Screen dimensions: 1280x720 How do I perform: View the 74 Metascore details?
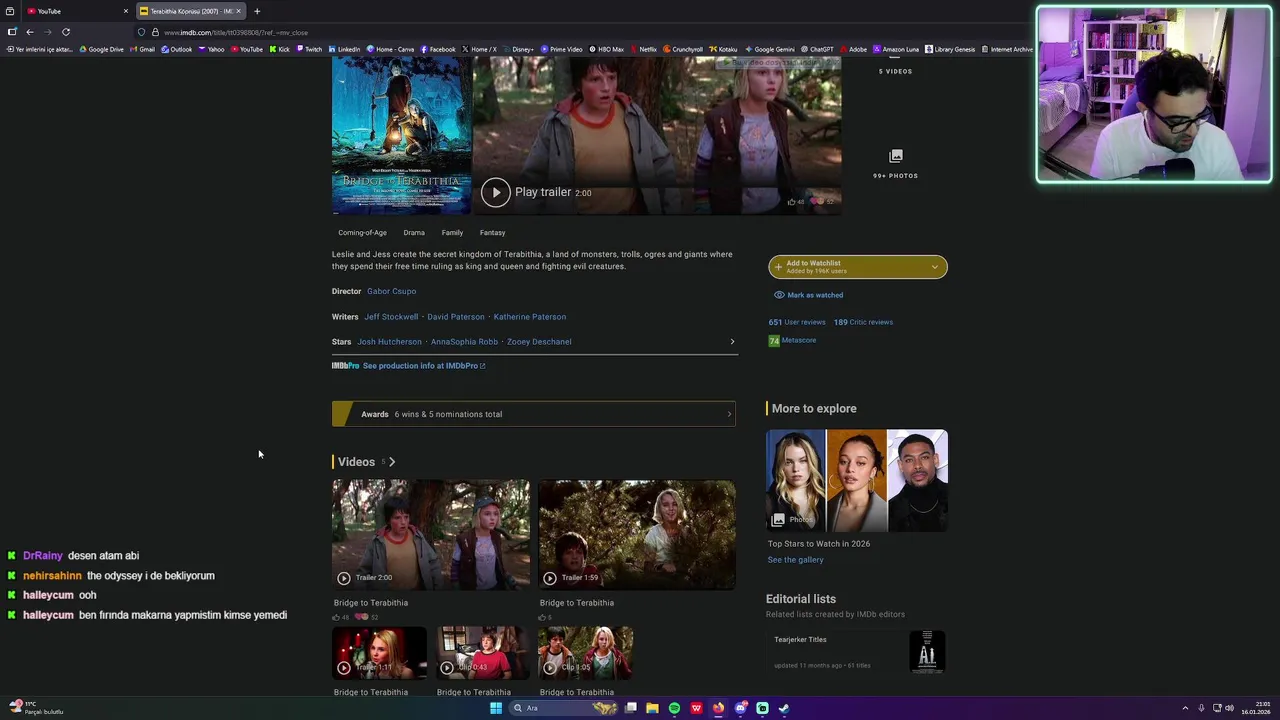(792, 341)
